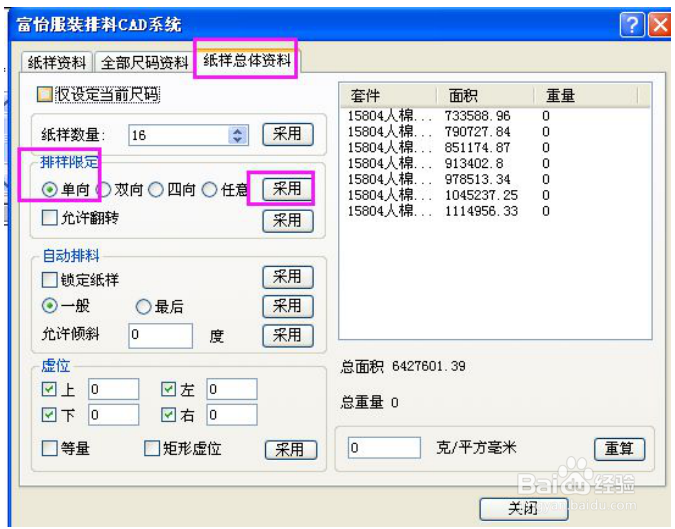The height and width of the screenshot is (529, 675).
Task: Select the row with area 1114956.33
Action: [495, 211]
